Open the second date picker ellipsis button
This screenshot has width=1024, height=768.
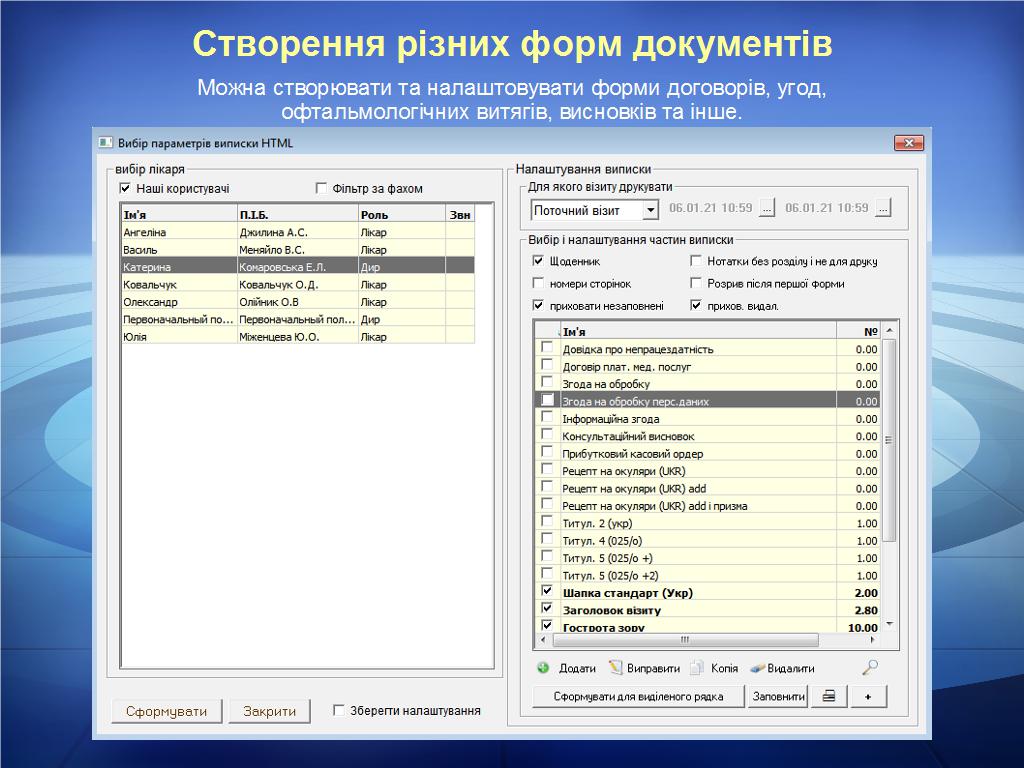pyautogui.click(x=883, y=209)
